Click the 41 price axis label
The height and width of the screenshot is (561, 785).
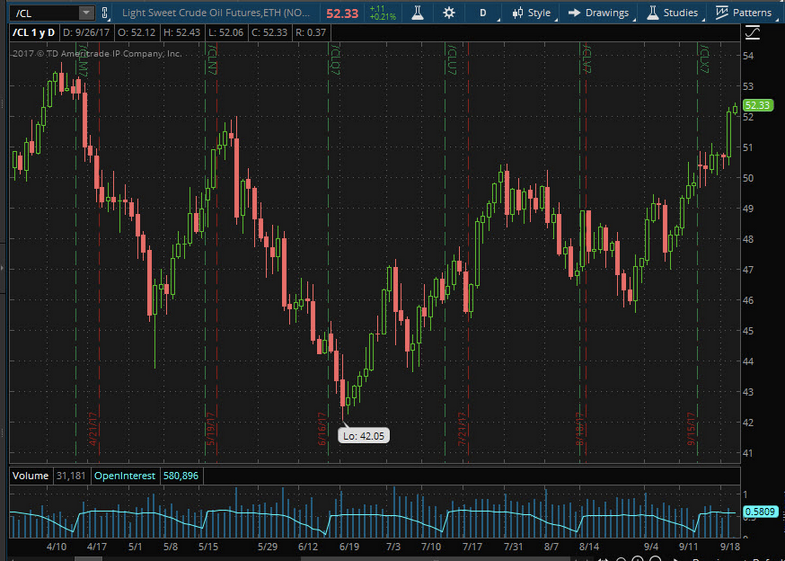[x=748, y=453]
